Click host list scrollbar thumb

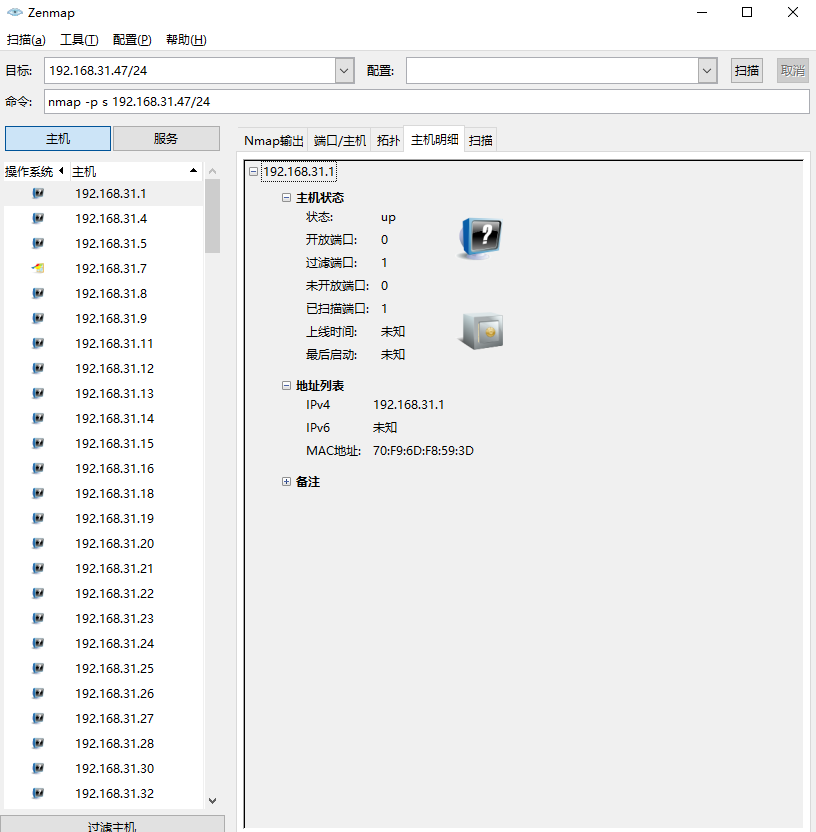pos(212,216)
